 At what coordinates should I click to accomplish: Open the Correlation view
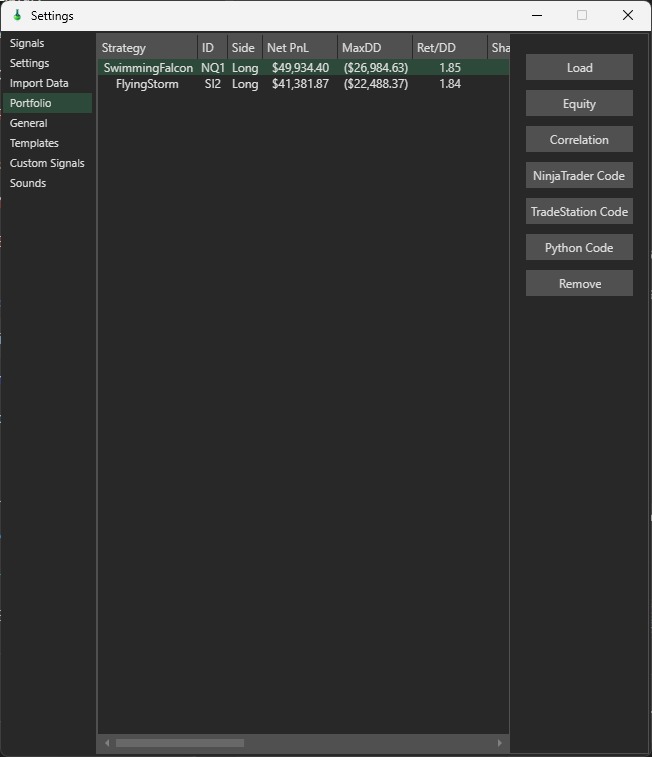[579, 140]
